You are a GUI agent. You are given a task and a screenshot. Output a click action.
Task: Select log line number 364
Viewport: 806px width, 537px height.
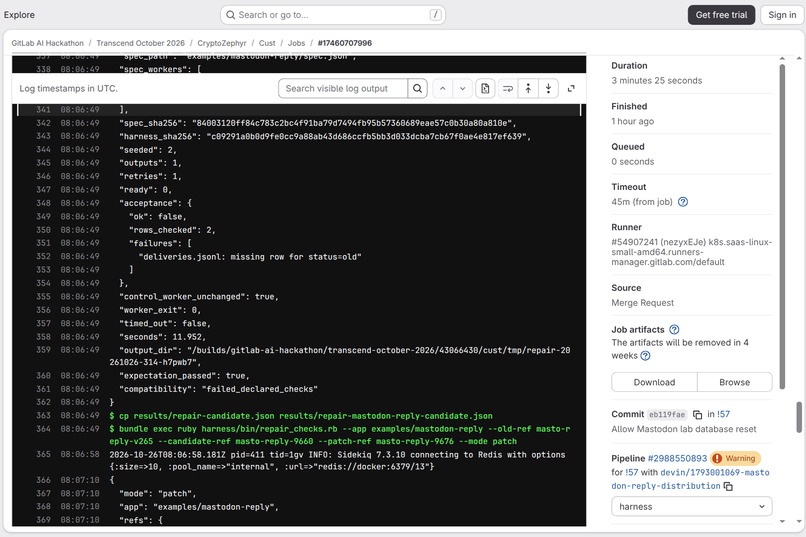[43, 429]
